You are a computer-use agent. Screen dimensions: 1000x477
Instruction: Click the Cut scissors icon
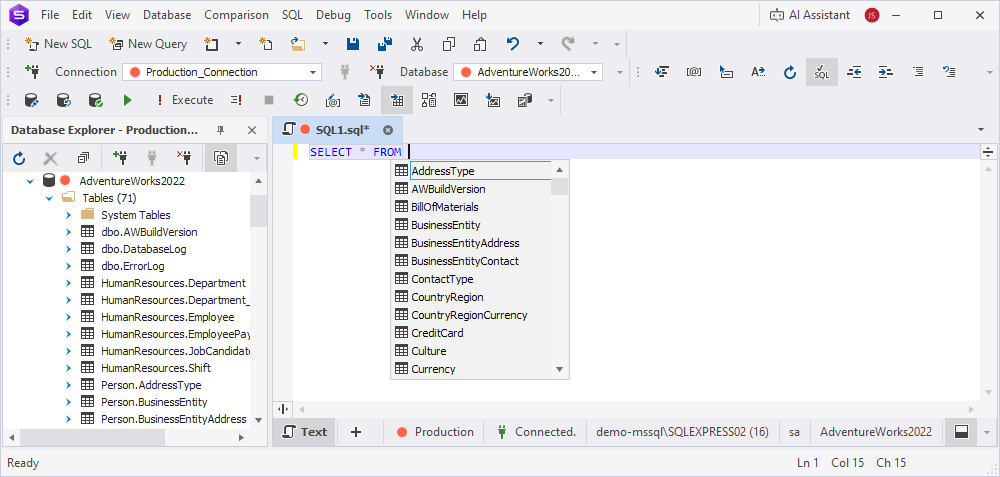417,44
